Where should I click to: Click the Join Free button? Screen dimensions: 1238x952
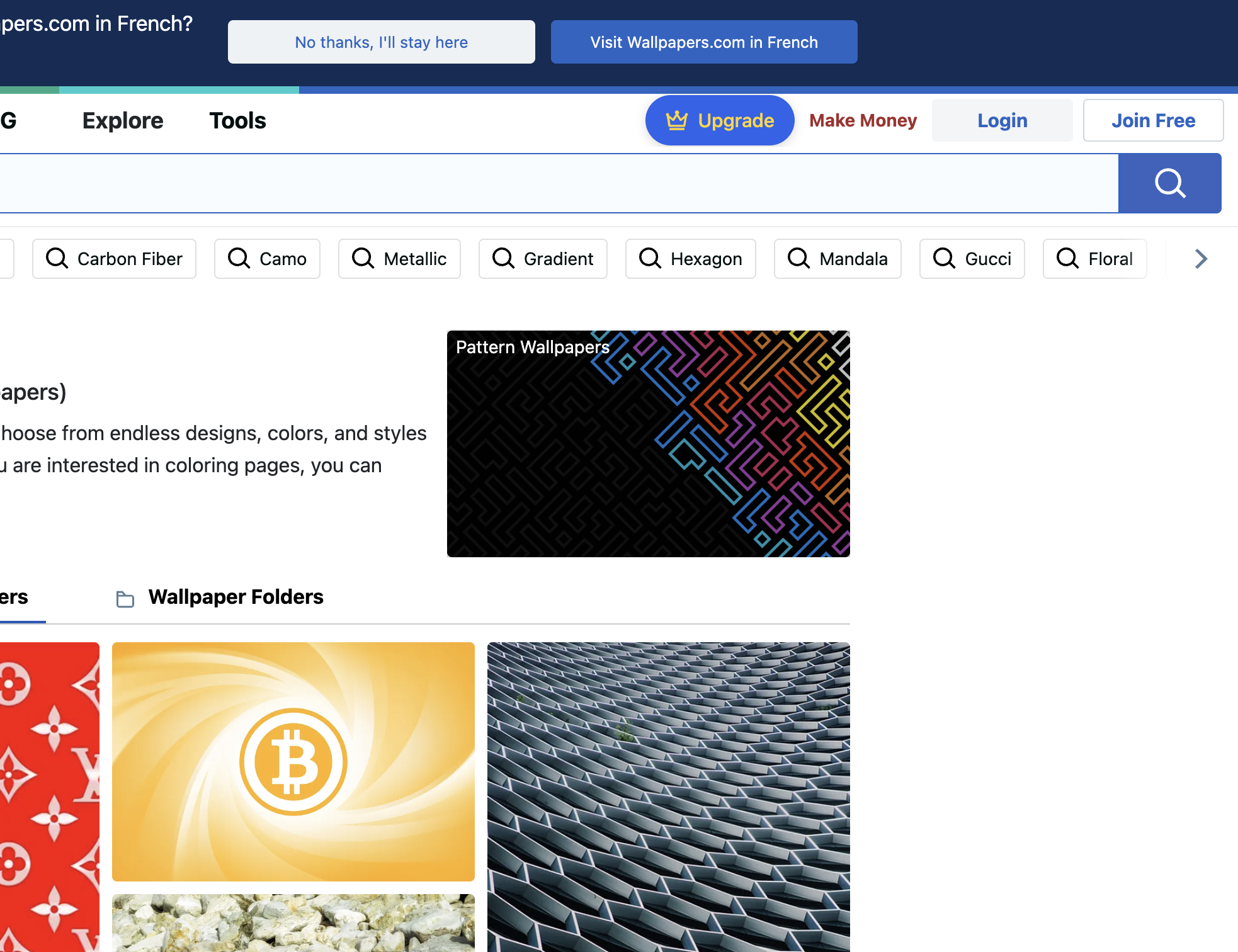tap(1152, 120)
